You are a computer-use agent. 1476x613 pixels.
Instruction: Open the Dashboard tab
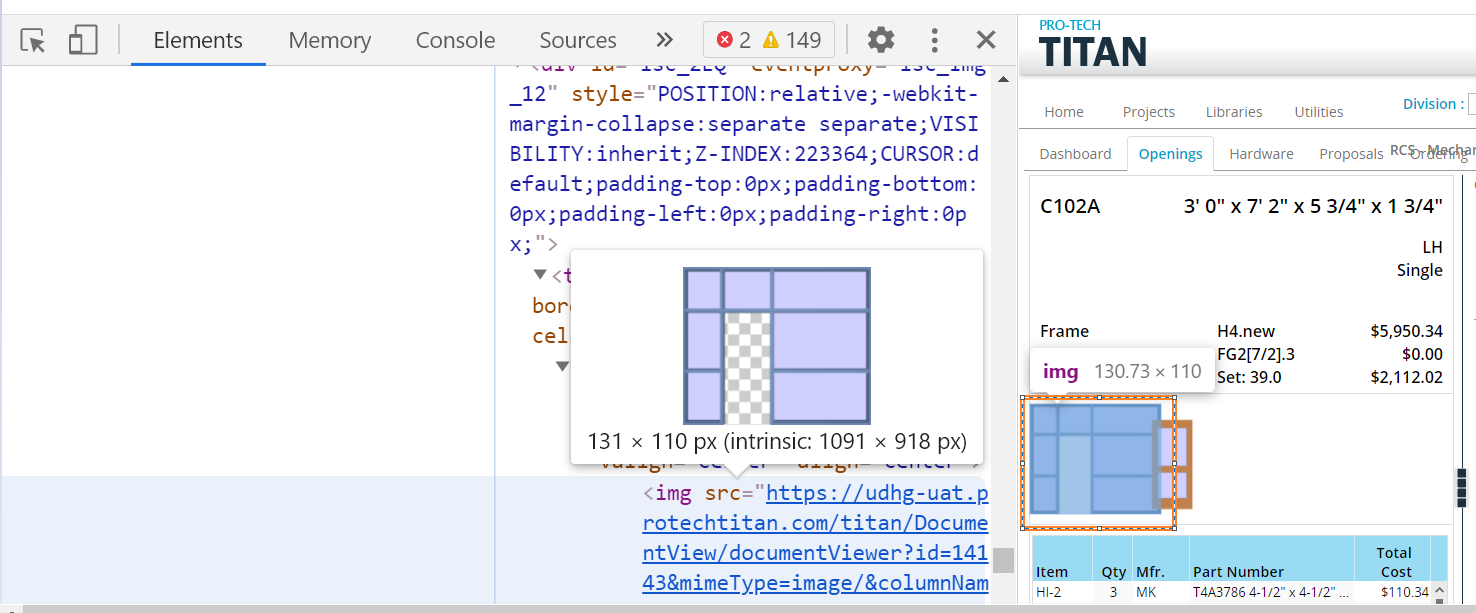[x=1075, y=154]
